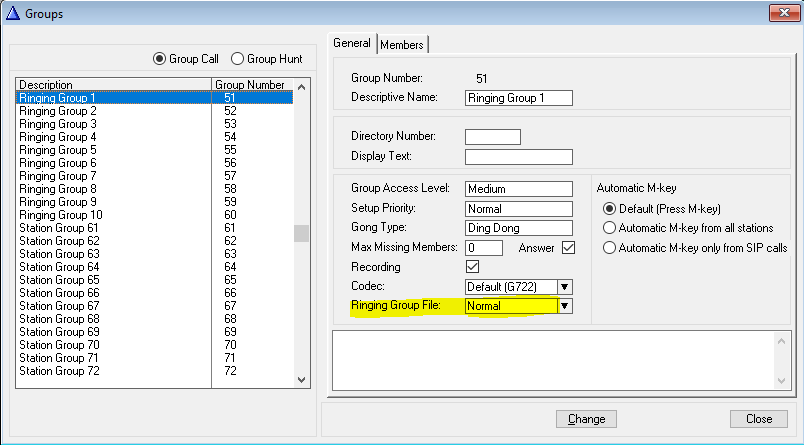
Task: Select Station Group 70 in list
Action: 155,345
